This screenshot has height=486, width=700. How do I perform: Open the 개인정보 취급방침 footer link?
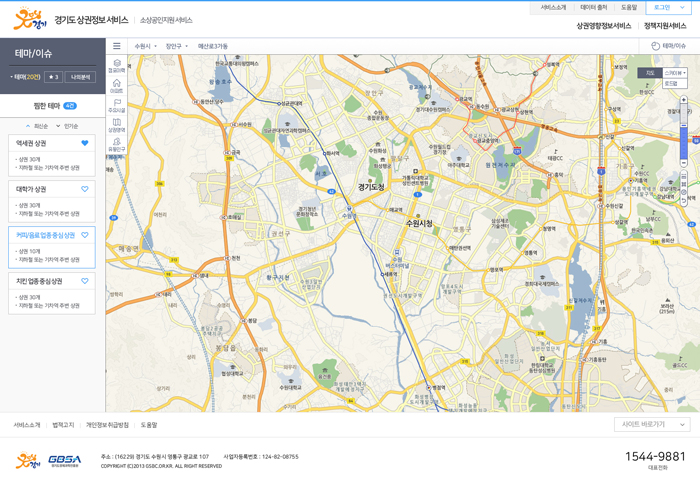point(107,425)
